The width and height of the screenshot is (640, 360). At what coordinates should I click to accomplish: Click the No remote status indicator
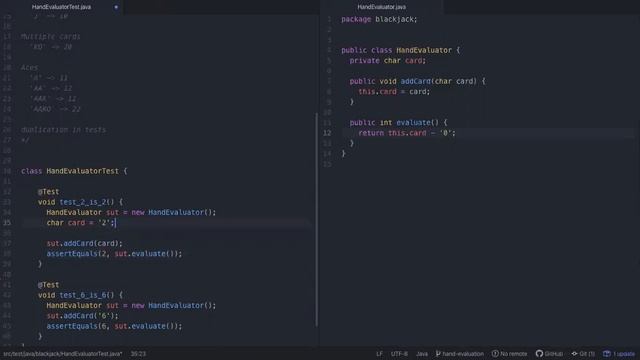point(509,354)
